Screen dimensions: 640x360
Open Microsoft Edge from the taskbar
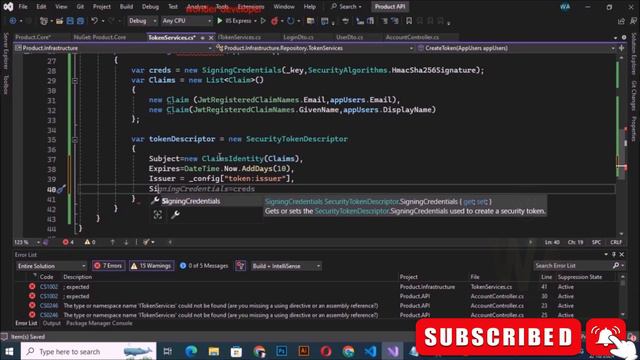(191, 351)
